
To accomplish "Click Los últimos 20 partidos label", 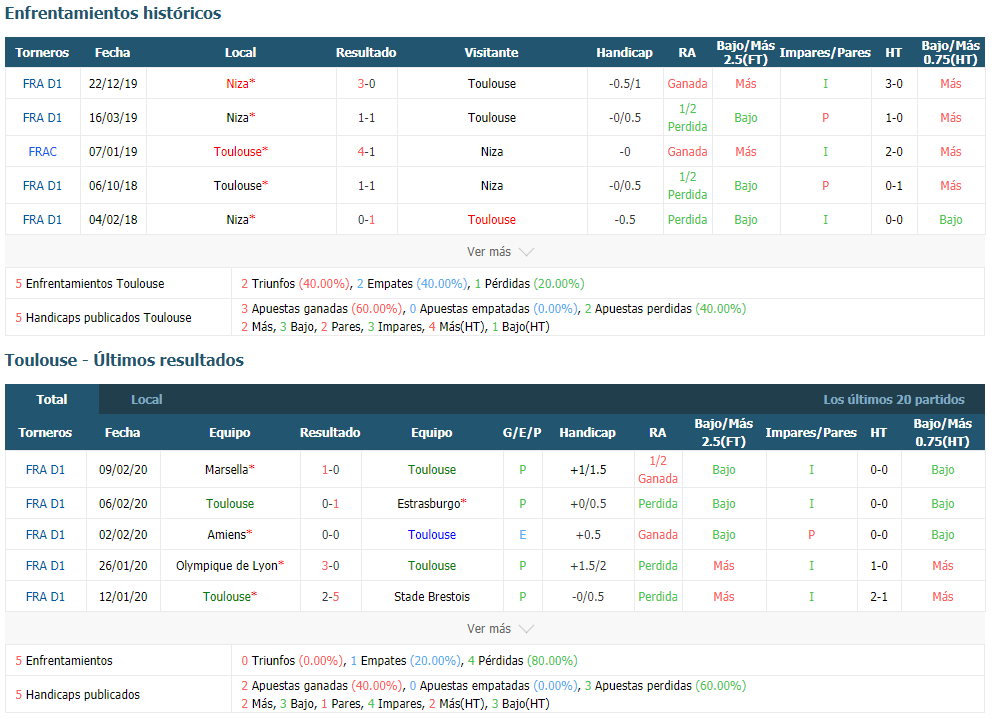I will (894, 400).
